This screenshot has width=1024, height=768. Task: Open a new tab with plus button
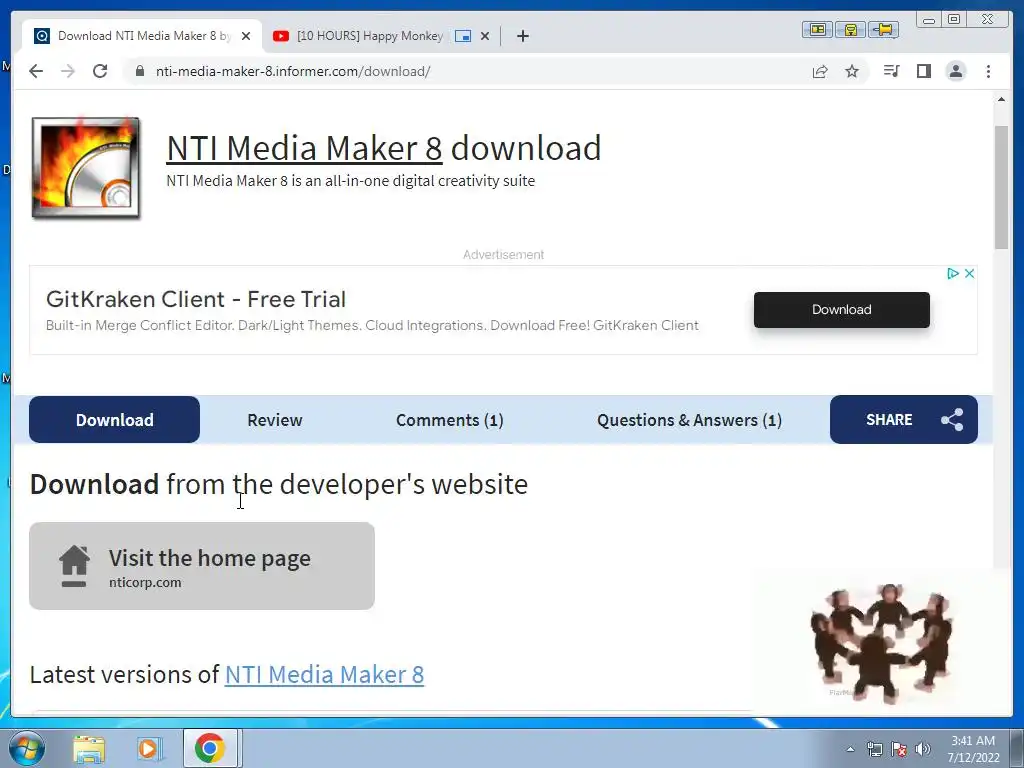522,36
